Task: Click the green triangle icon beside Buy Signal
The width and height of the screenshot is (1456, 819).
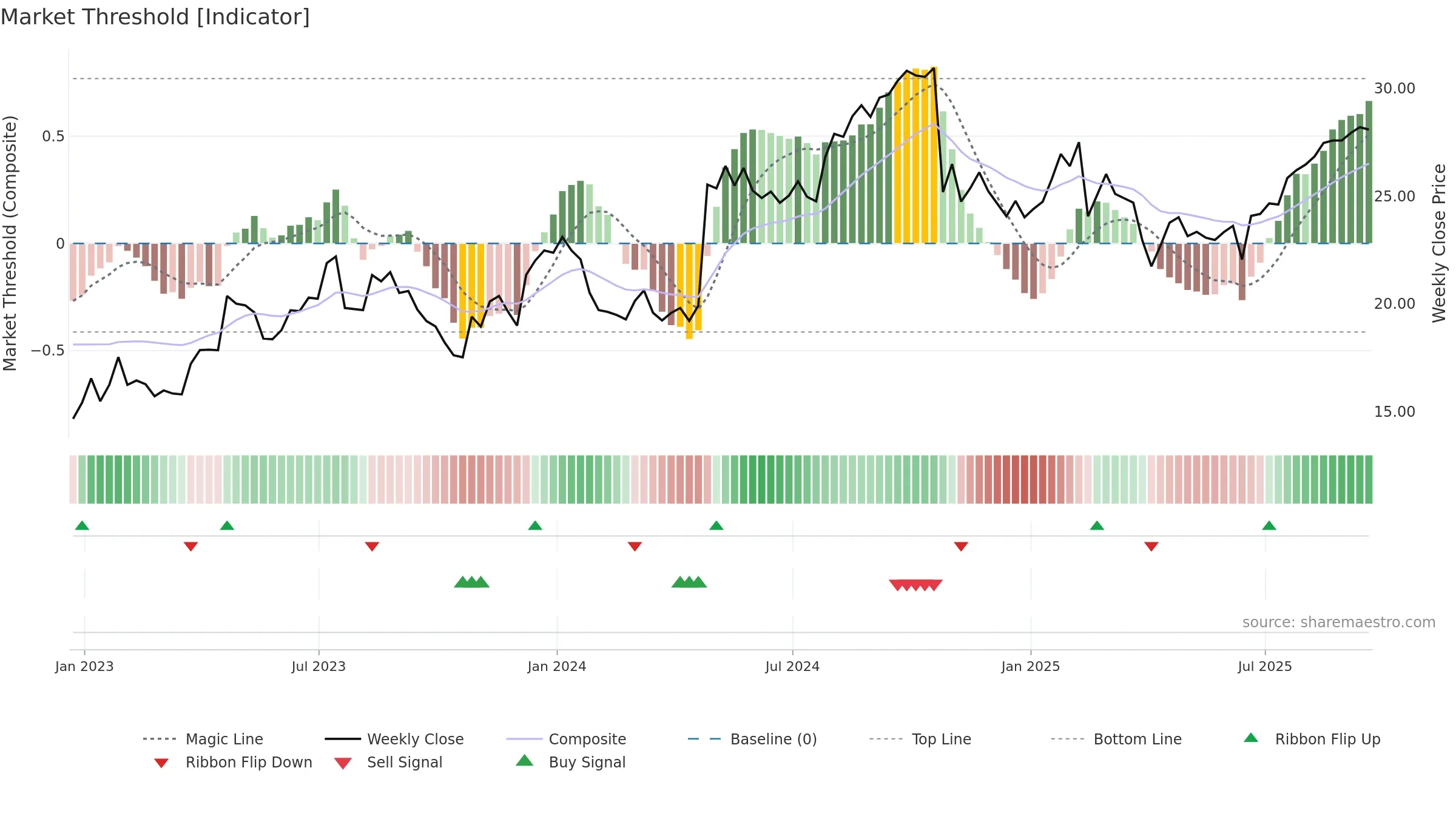Action: coord(524,760)
